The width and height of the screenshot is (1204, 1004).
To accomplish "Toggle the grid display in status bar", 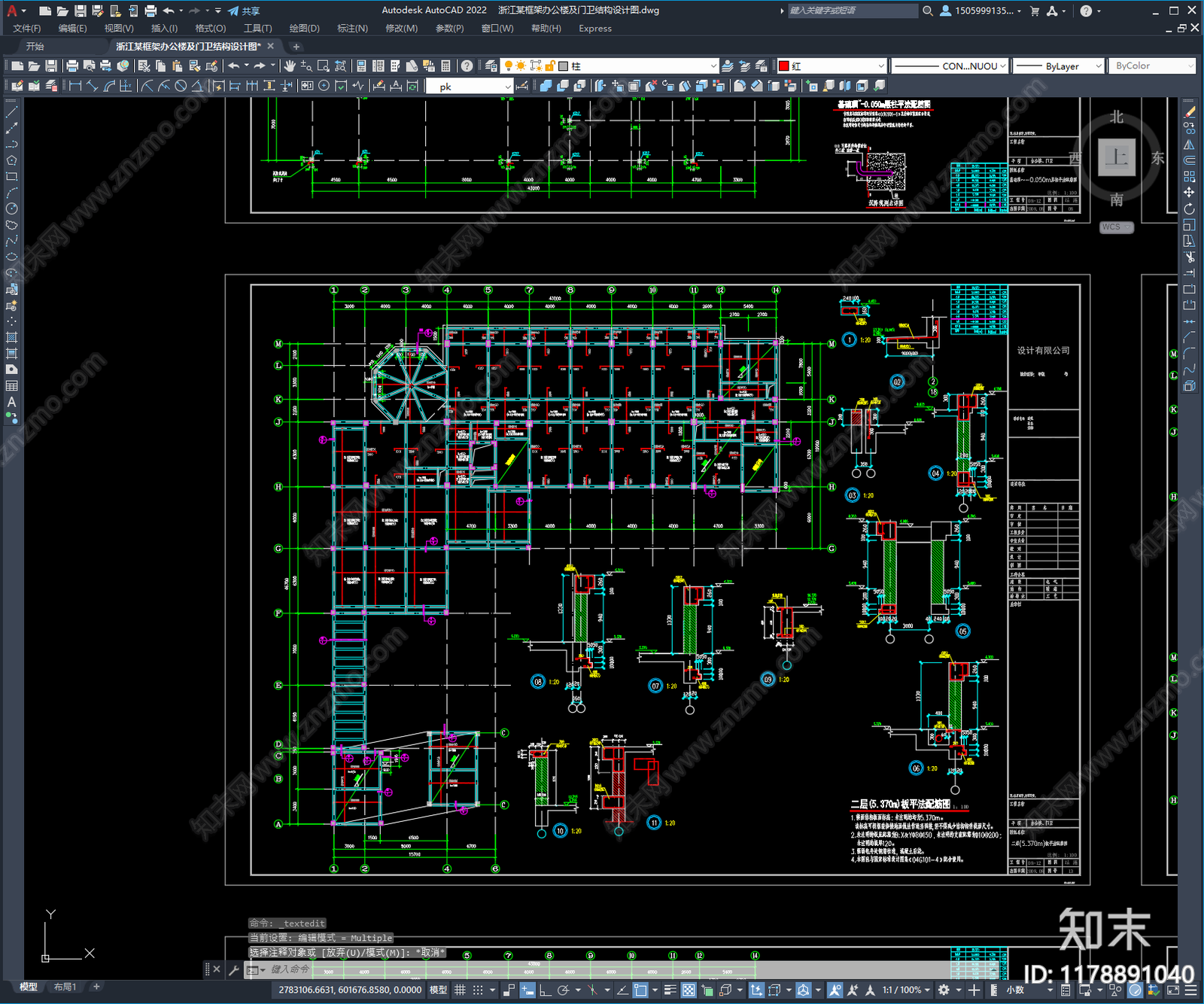I will coord(460,990).
